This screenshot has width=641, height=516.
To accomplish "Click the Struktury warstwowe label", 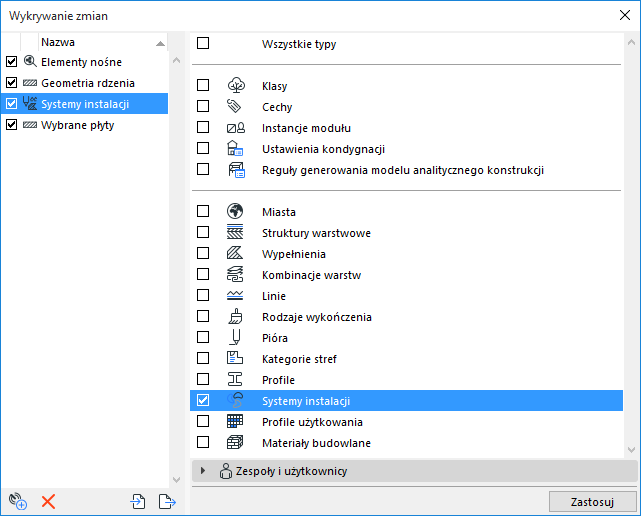I will (316, 233).
